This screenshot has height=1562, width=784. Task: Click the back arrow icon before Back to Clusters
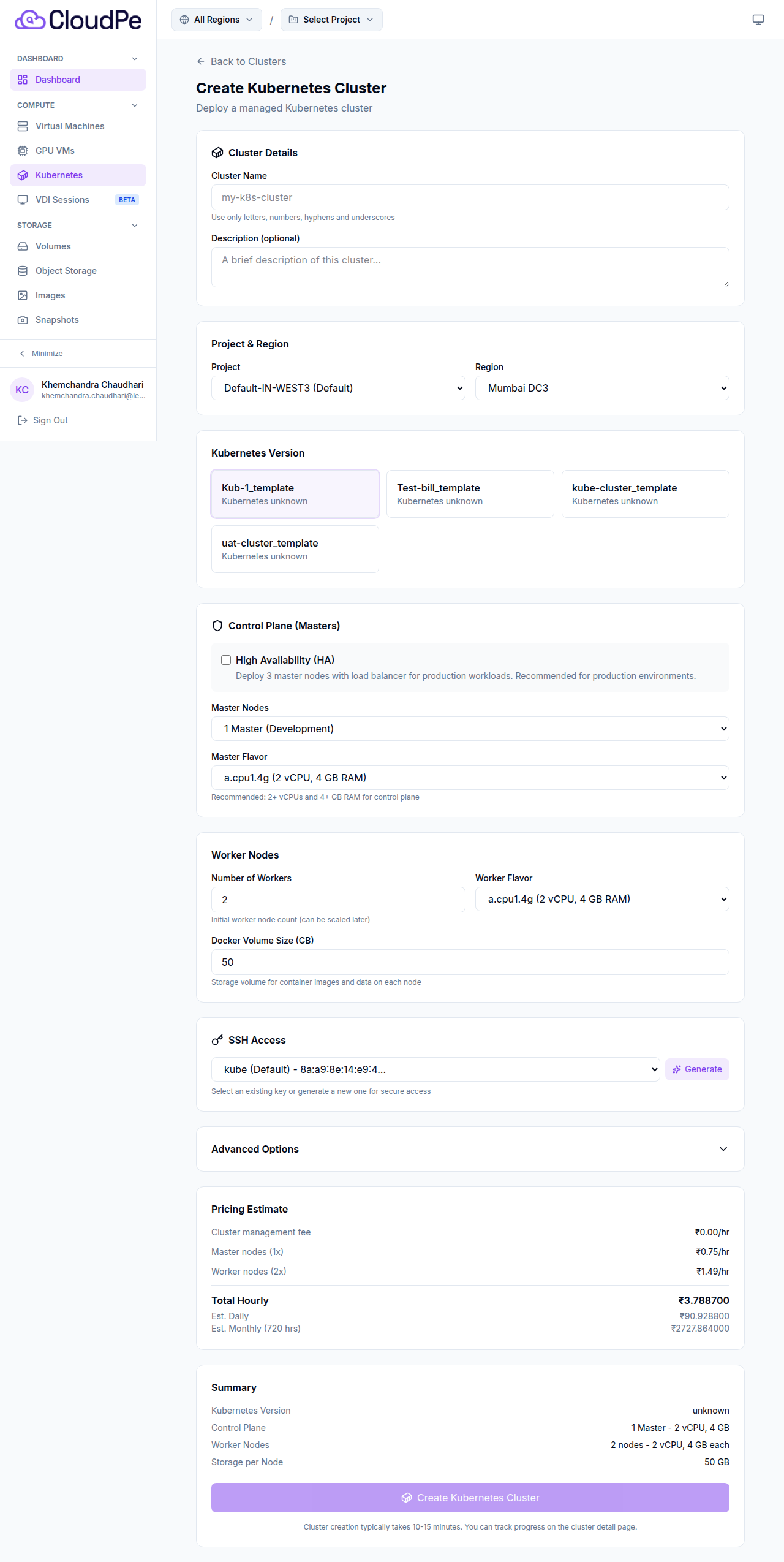pyautogui.click(x=201, y=61)
